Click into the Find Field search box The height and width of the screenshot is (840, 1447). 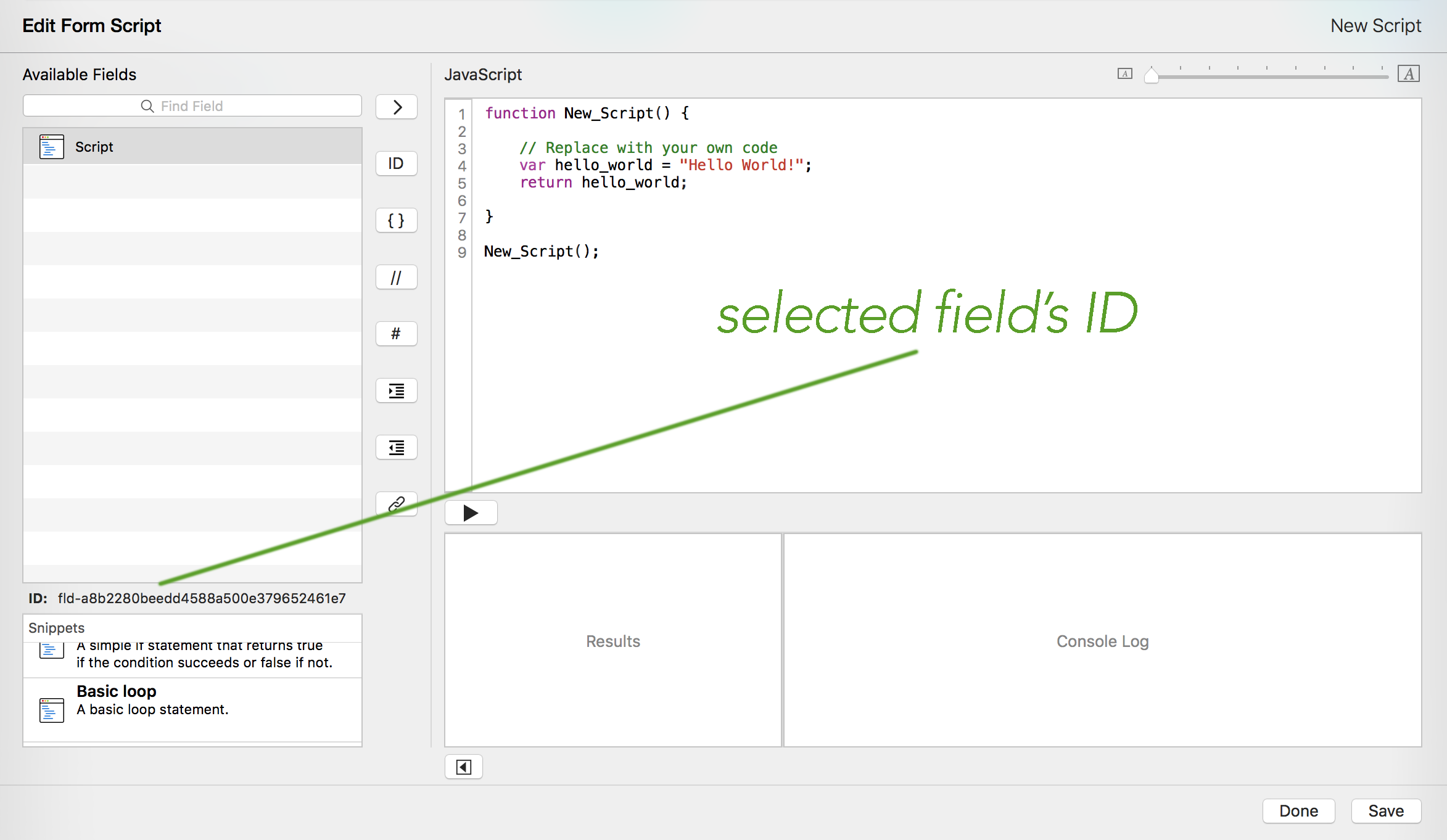click(x=192, y=105)
